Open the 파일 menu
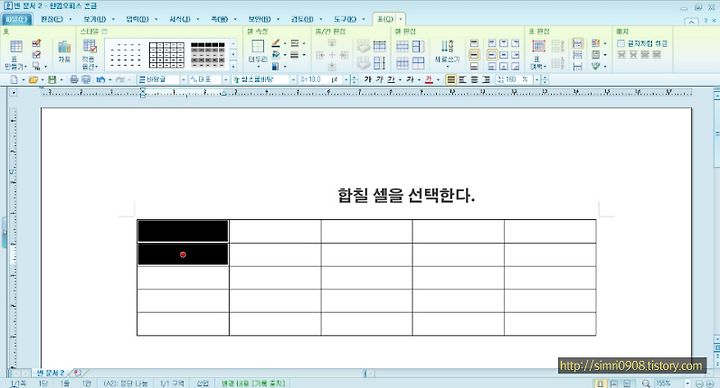Image resolution: width=720 pixels, height=388 pixels. pos(17,19)
